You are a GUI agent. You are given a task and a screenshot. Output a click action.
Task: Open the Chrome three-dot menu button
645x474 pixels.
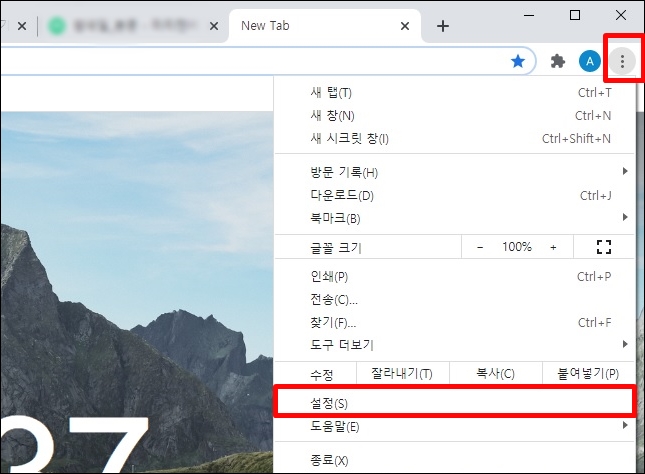point(622,61)
